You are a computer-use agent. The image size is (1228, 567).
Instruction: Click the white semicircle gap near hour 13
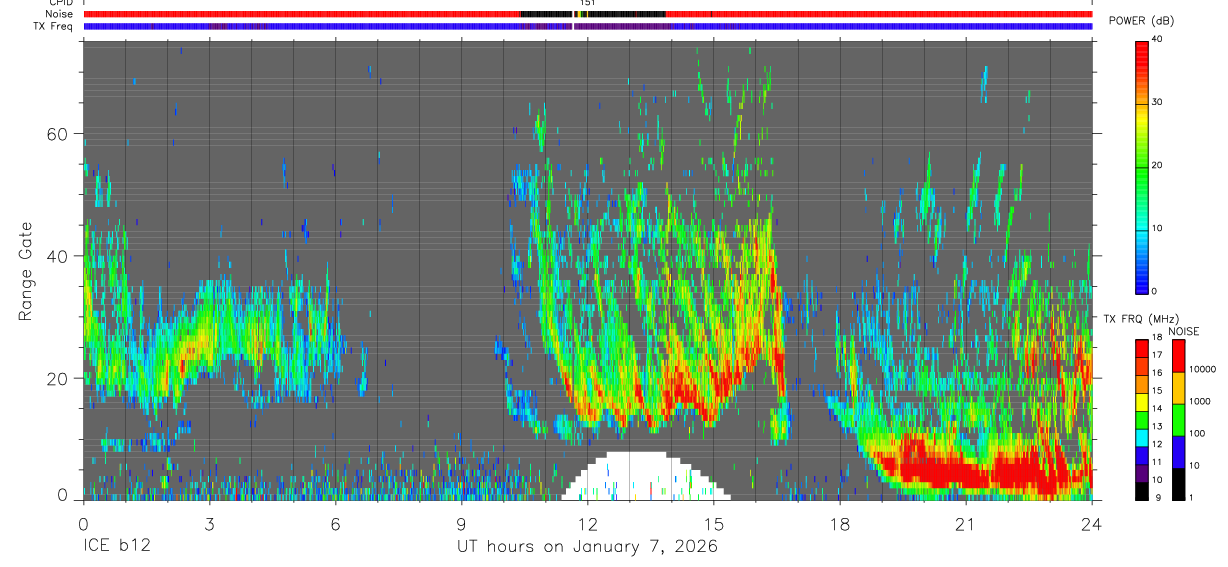(x=646, y=476)
